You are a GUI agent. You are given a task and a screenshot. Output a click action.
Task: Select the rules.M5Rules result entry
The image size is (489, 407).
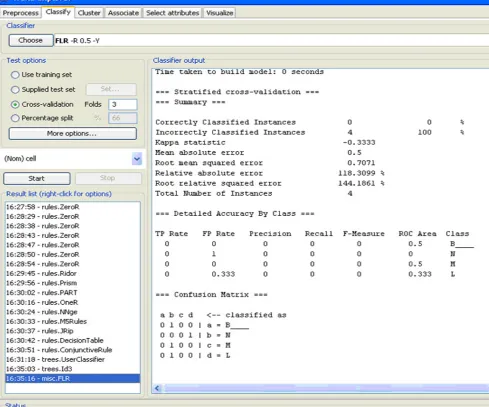73,321
